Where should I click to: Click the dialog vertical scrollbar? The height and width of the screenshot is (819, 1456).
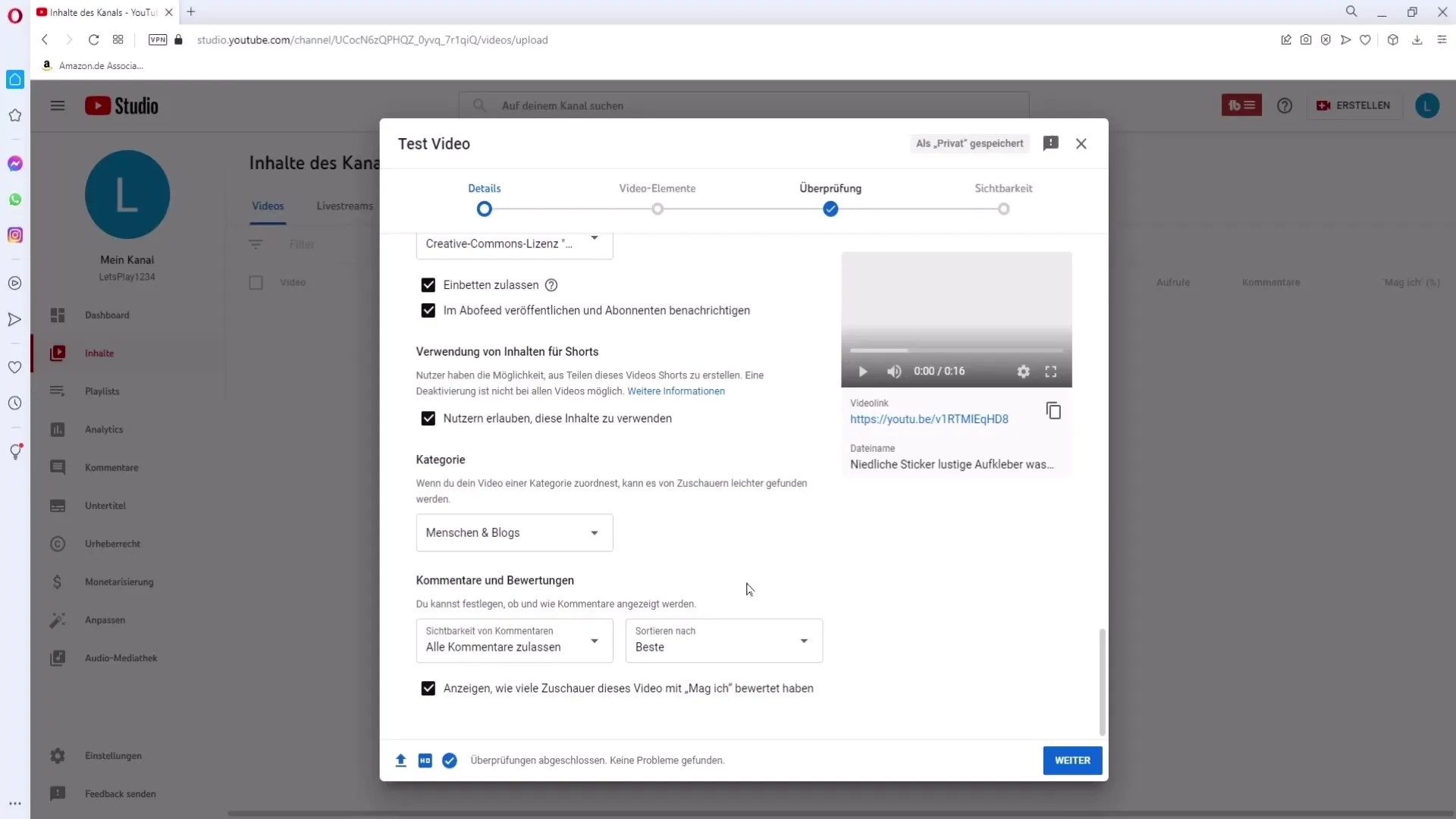[x=1103, y=682]
